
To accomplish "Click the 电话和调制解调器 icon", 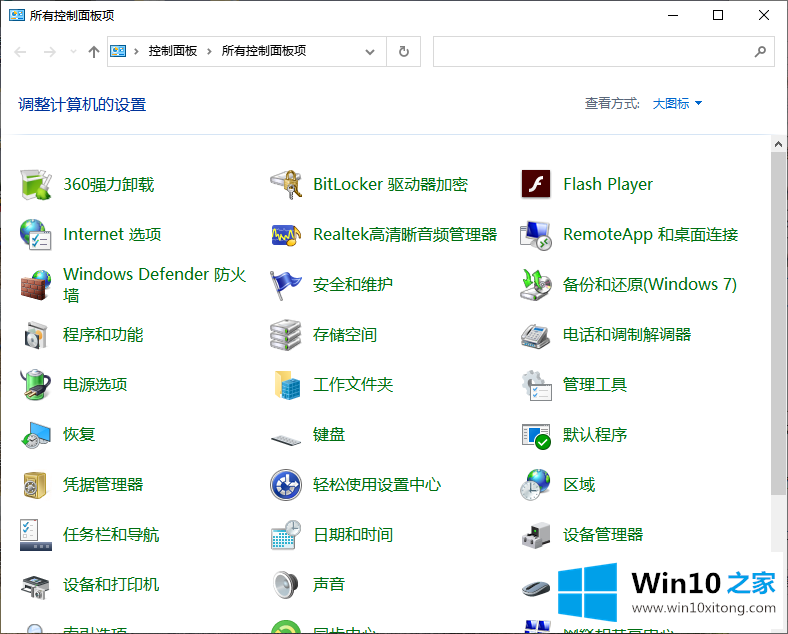I will point(536,335).
